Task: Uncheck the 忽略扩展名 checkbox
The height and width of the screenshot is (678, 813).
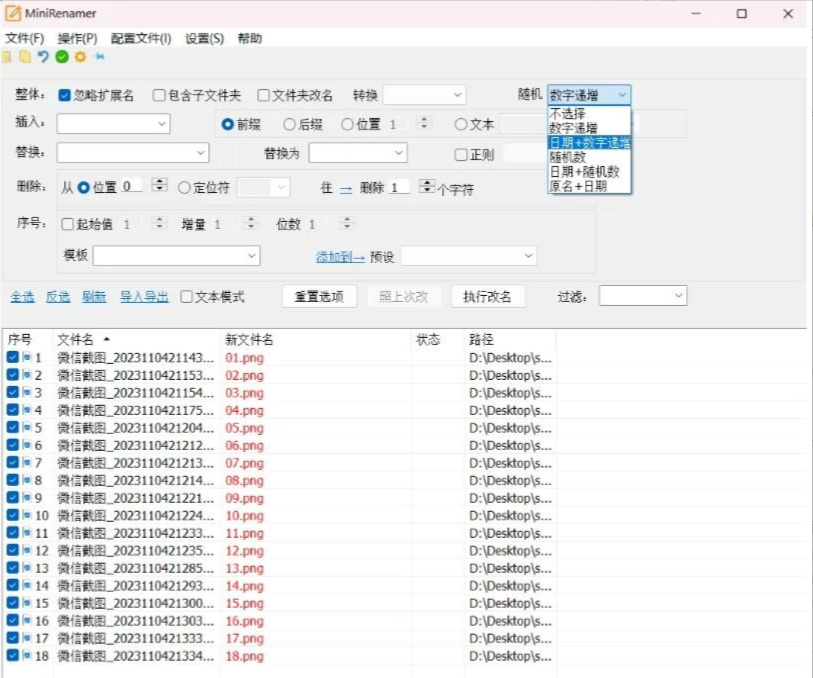Action: coord(65,96)
